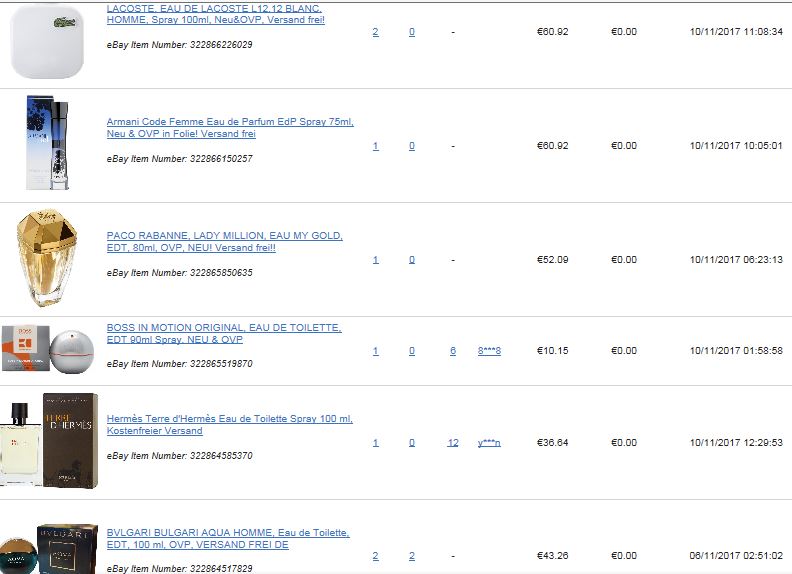Open the Armani Code Femme listing link

(230, 128)
